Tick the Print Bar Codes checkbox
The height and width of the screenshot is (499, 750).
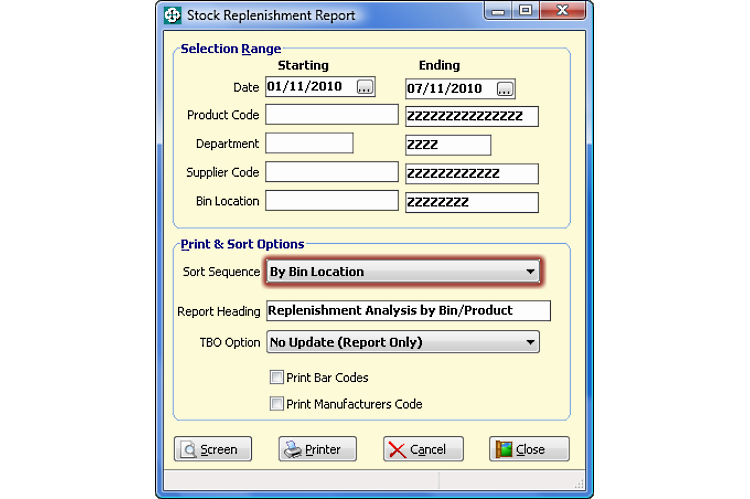click(x=276, y=377)
